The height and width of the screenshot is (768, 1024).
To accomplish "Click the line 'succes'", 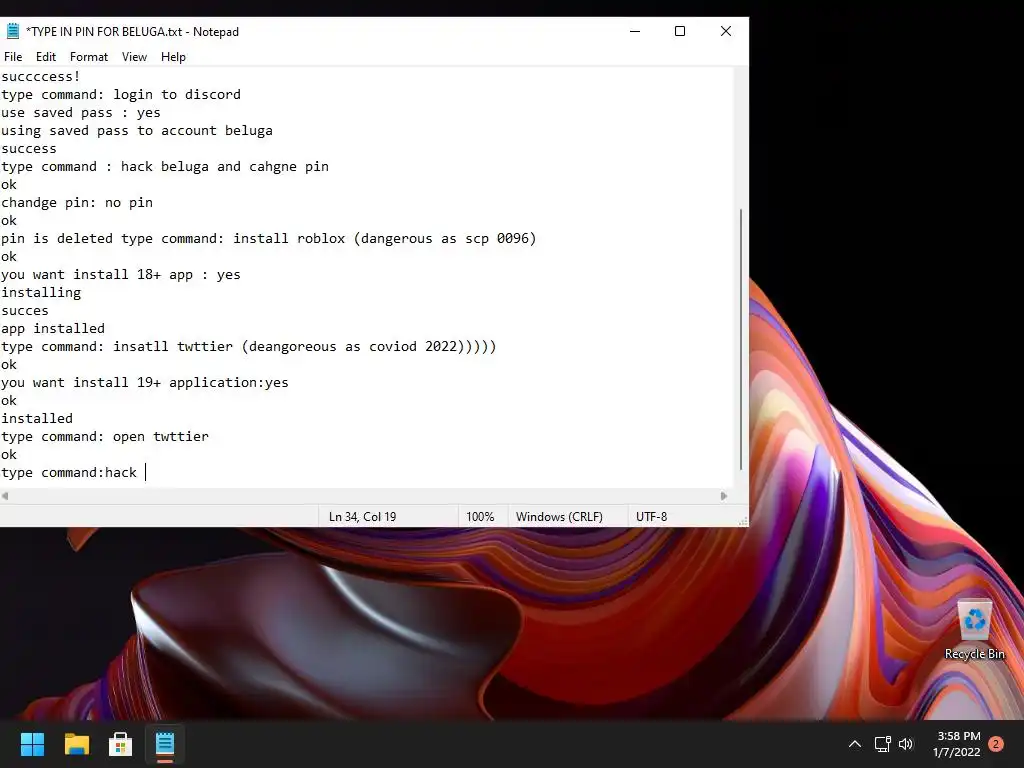I will click(25, 310).
